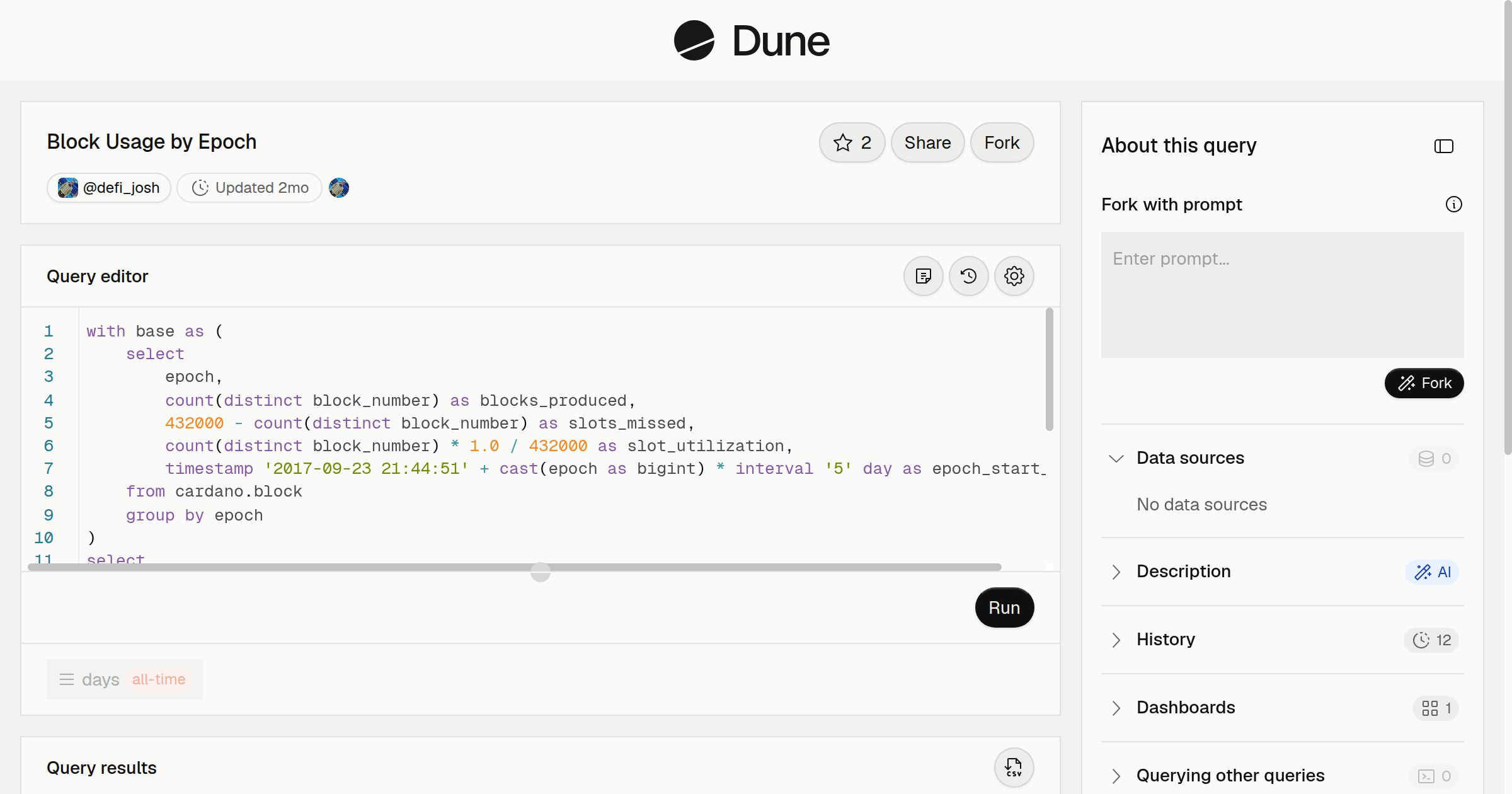This screenshot has height=794, width=1512.
Task: Expand the Dashboards section
Action: (x=1116, y=708)
